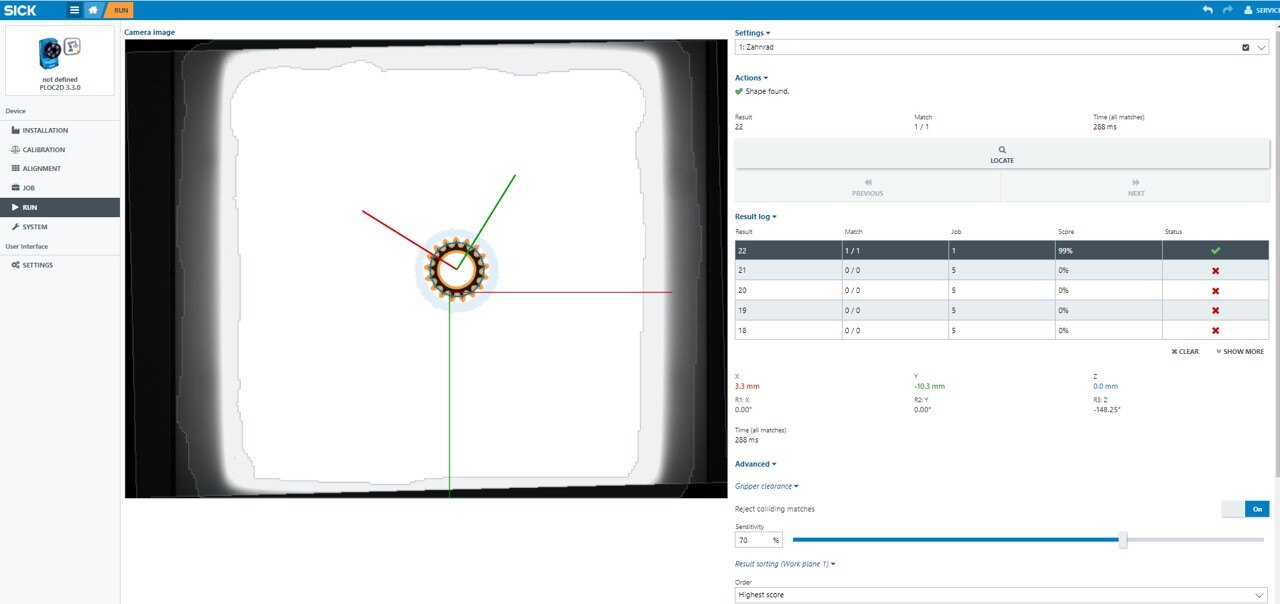
Task: Open the Zahnrad job dropdown
Action: (1261, 47)
